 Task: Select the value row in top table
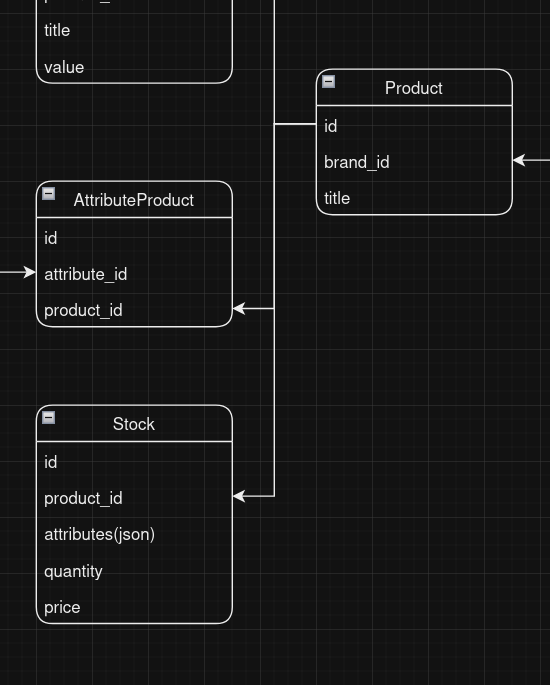pos(134,67)
